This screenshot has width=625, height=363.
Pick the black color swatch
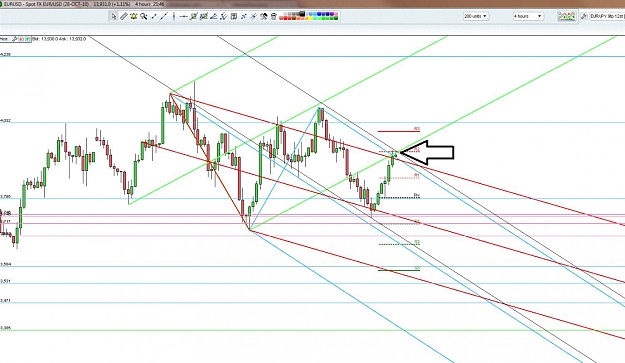(302, 14)
